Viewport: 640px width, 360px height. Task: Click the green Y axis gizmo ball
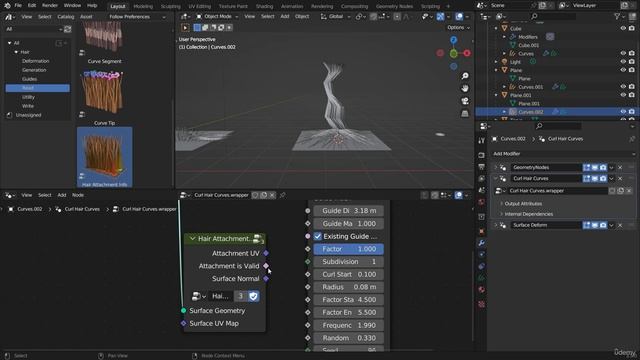click(x=453, y=53)
